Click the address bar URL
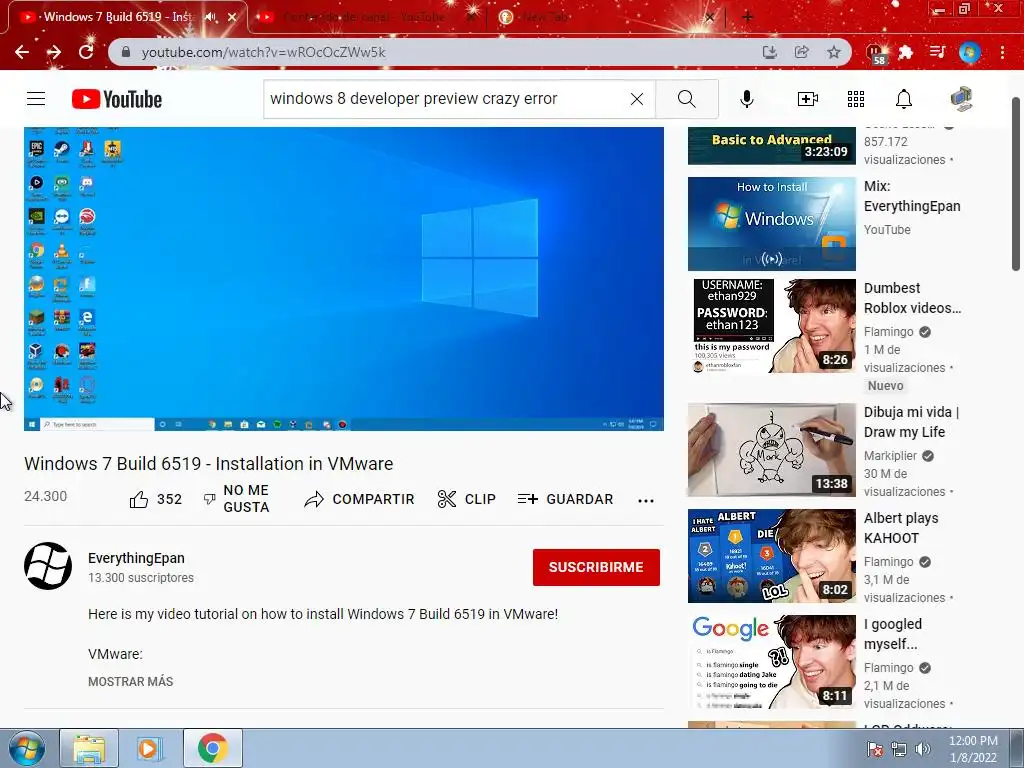Screen dimensions: 1024x768 (x=263, y=52)
